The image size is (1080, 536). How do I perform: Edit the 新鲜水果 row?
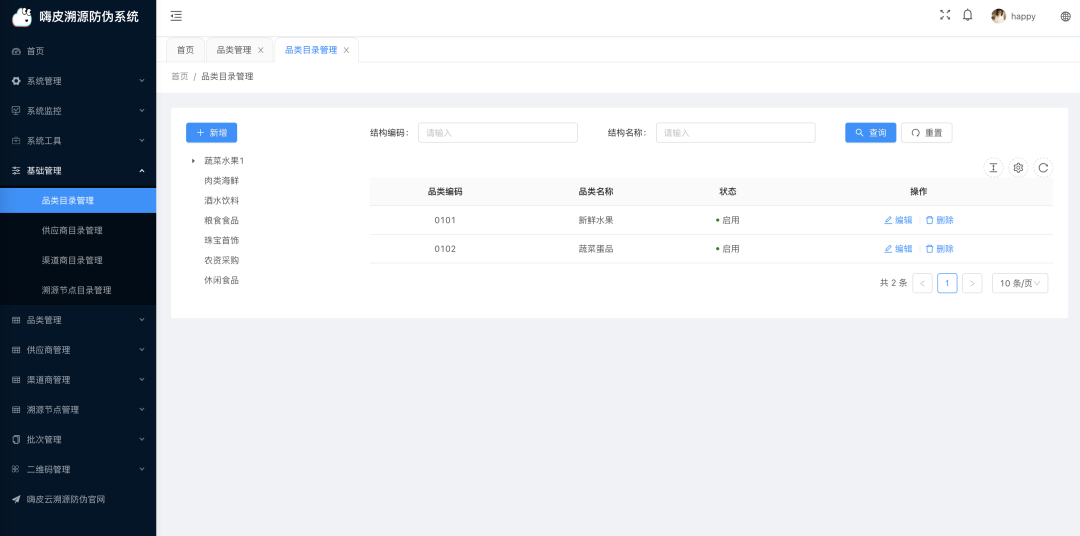pyautogui.click(x=898, y=220)
